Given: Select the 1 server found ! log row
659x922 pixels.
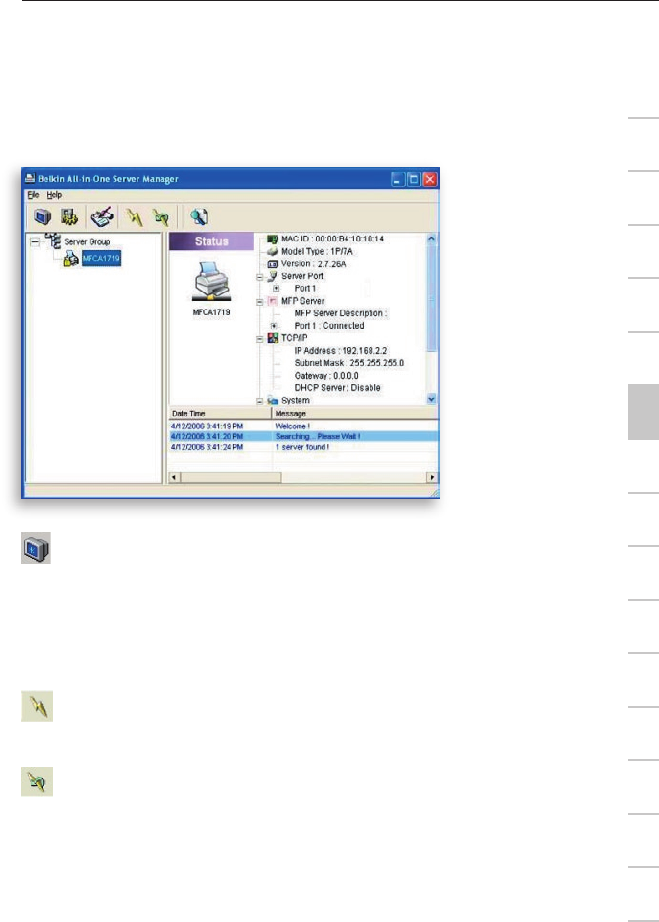Looking at the screenshot, I should pos(303,447).
